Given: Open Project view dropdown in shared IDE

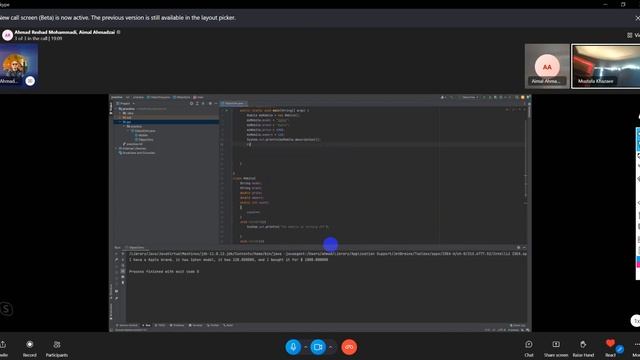Looking at the screenshot, I should (x=126, y=104).
